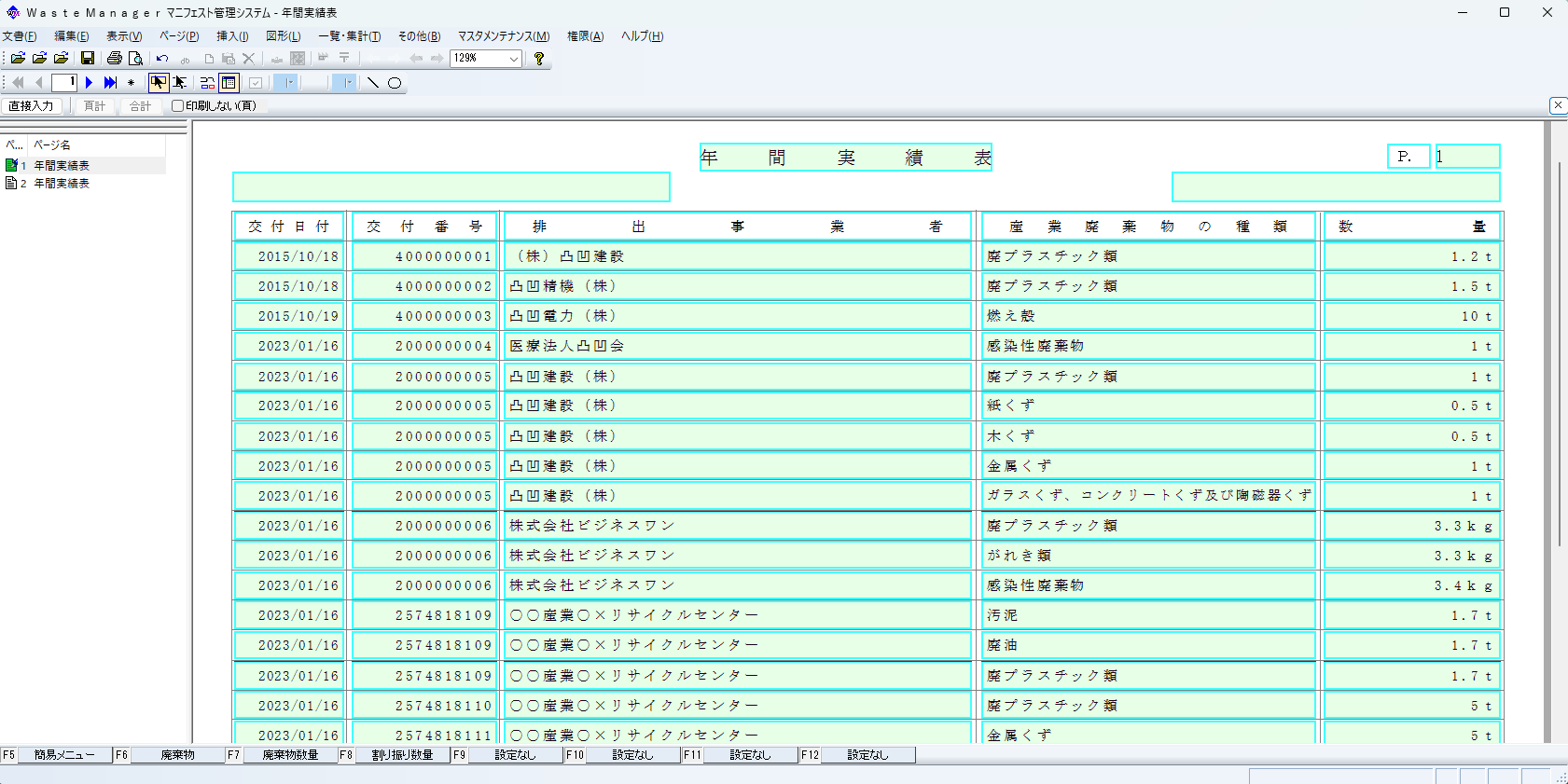Click the vertical scrollbar of the report
This screenshot has width=1568, height=784.
pos(1559,354)
